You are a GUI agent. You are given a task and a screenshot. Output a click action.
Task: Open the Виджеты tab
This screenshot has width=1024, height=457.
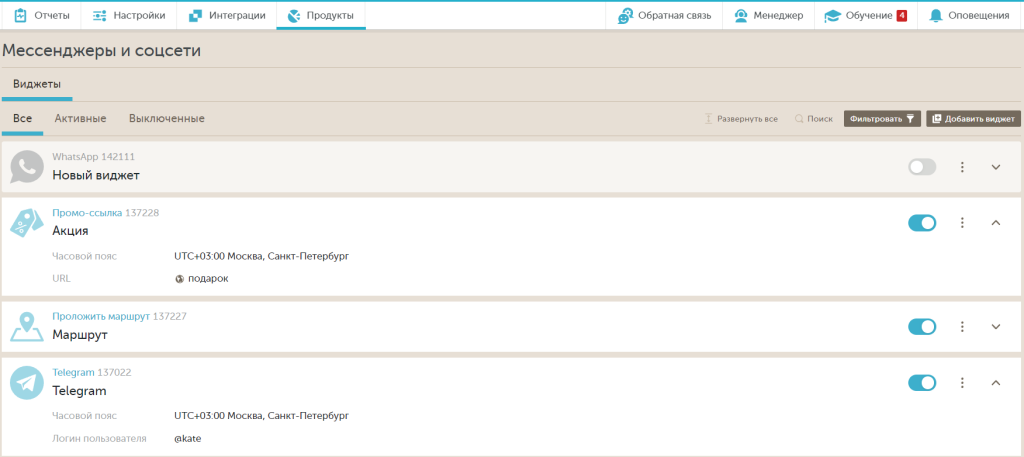(37, 84)
